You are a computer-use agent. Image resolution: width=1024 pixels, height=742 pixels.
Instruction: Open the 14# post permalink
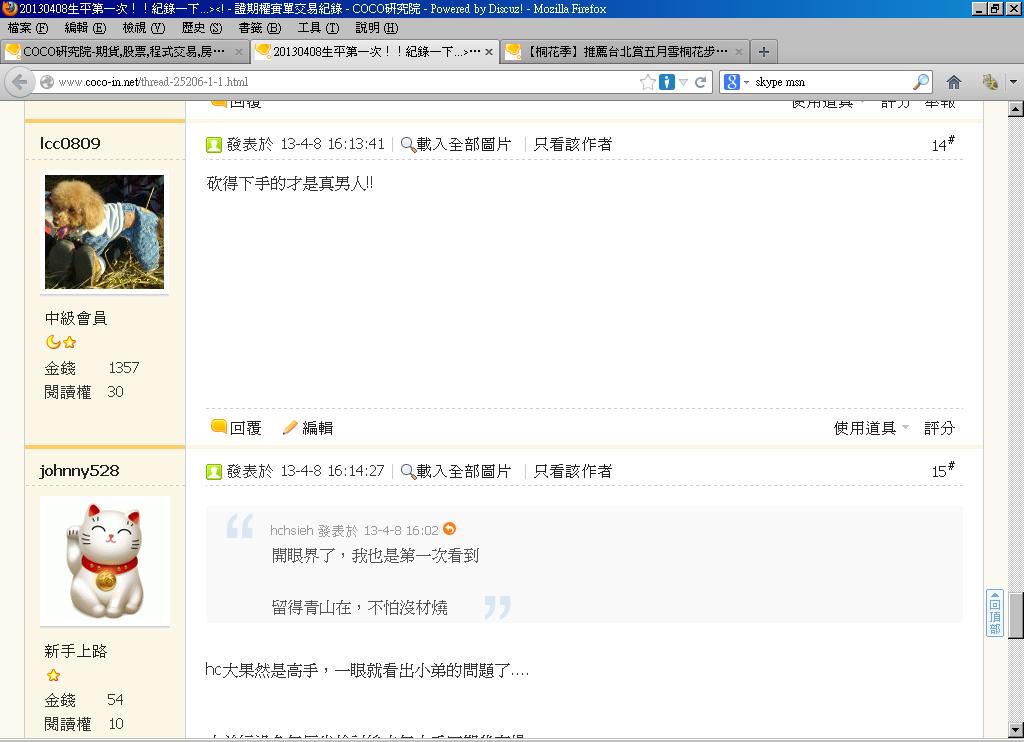pos(942,144)
